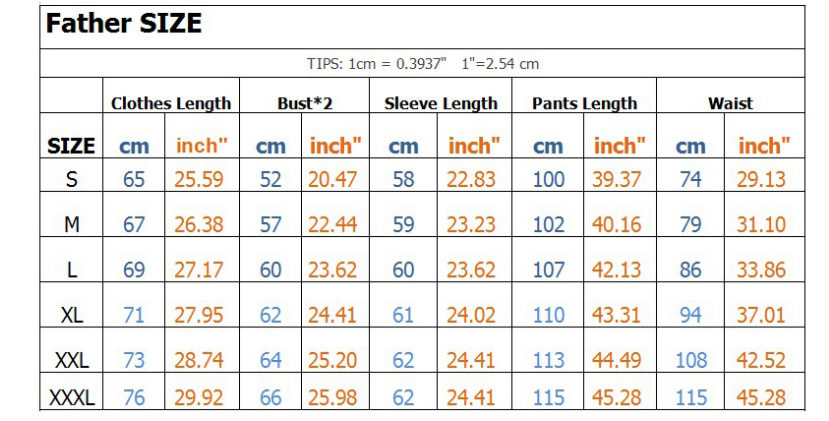Select the "Bust*2" column header
This screenshot has height=421, width=829.
(x=304, y=103)
